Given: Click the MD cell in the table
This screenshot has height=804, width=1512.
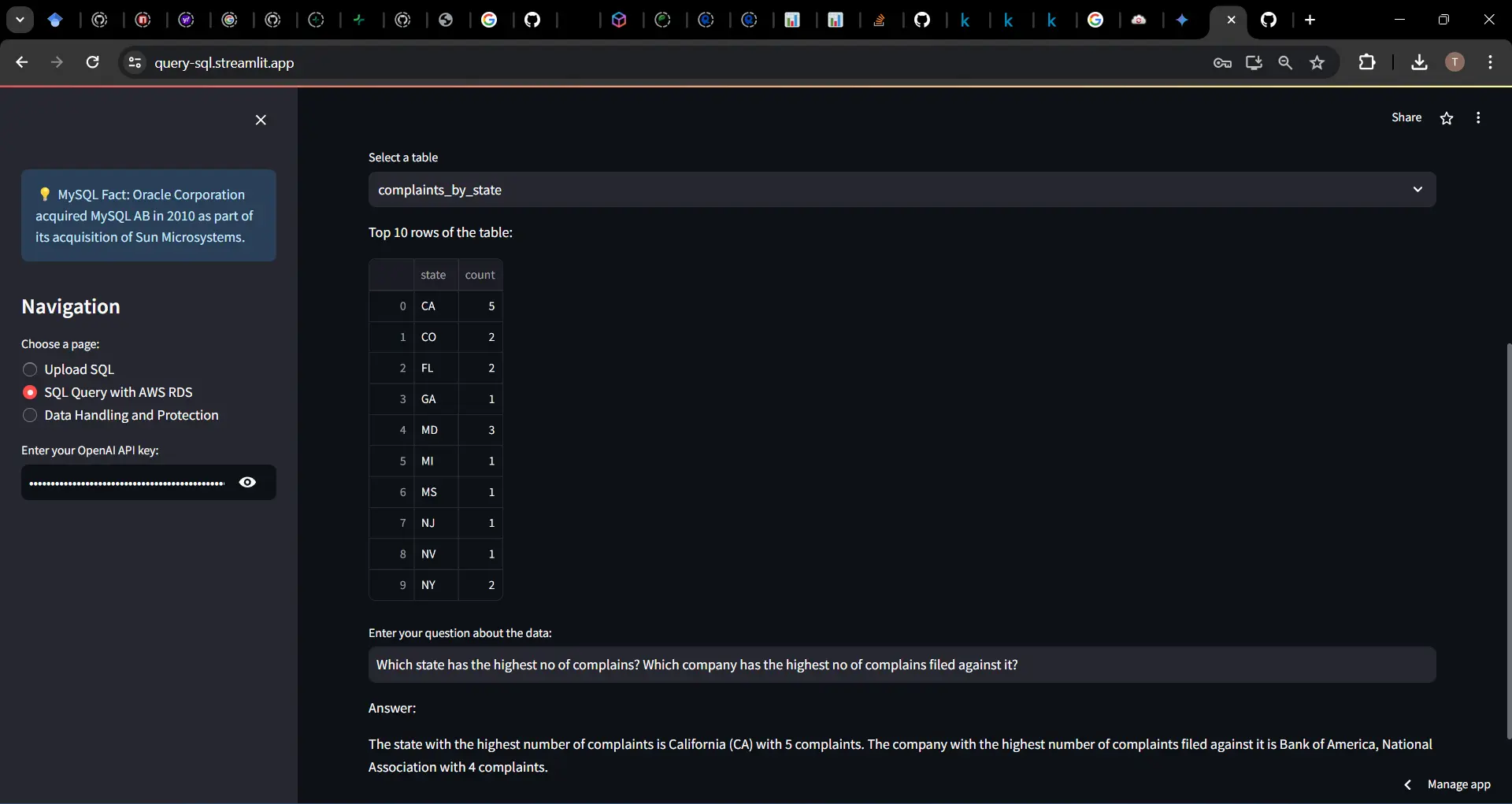Looking at the screenshot, I should 435,430.
